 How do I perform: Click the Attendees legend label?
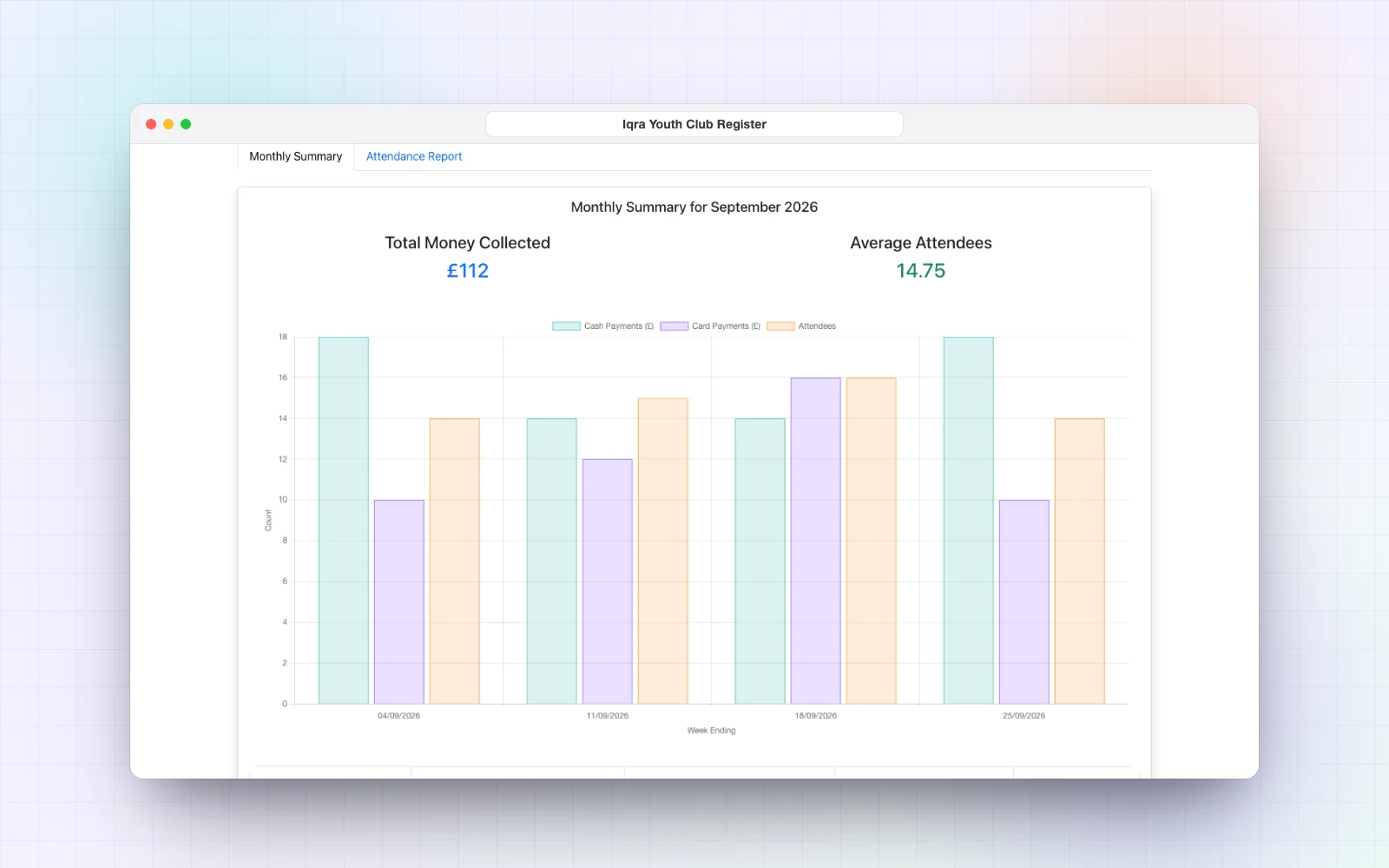pyautogui.click(x=817, y=326)
